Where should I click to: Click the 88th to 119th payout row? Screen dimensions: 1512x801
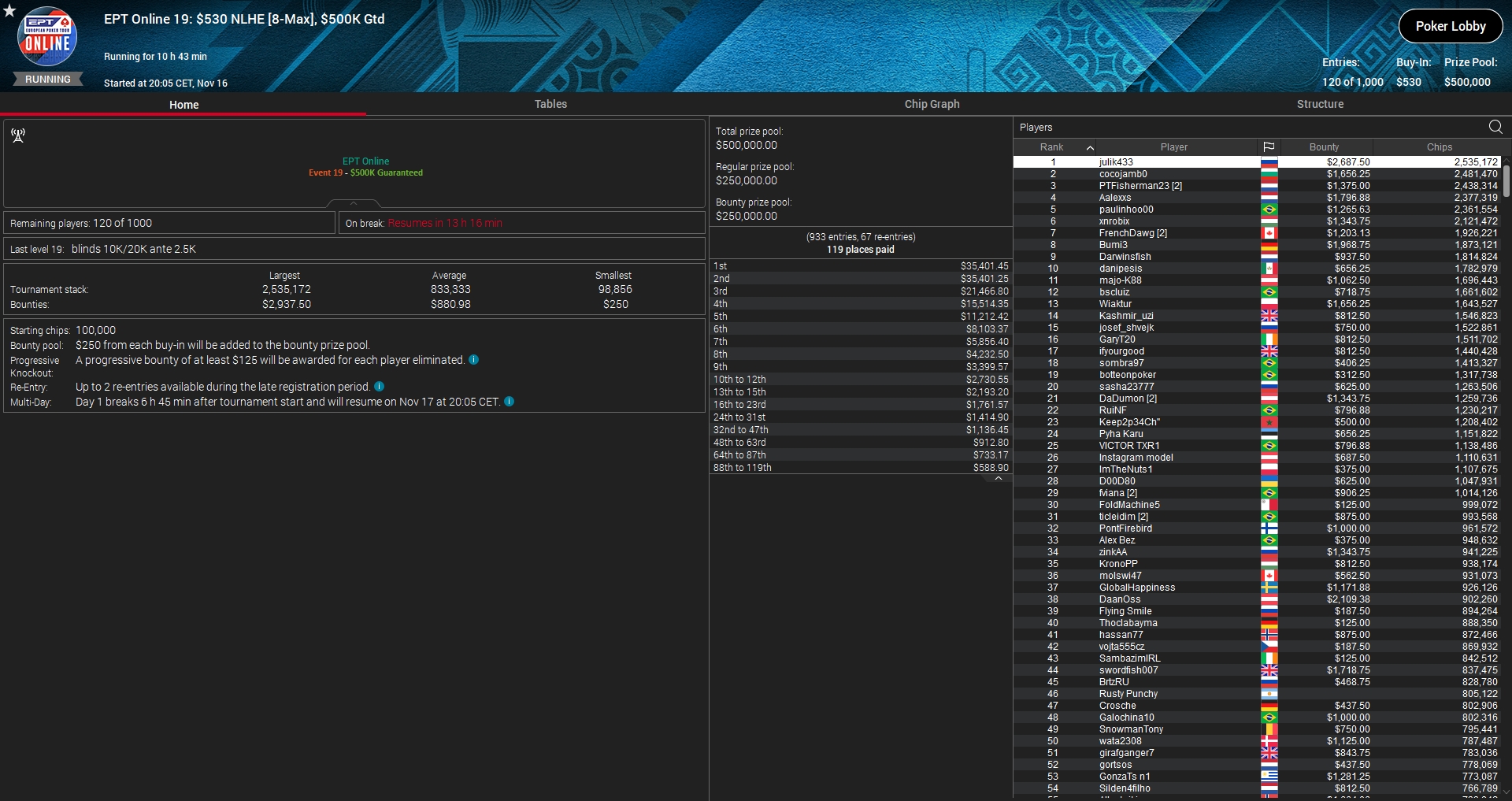tap(861, 468)
